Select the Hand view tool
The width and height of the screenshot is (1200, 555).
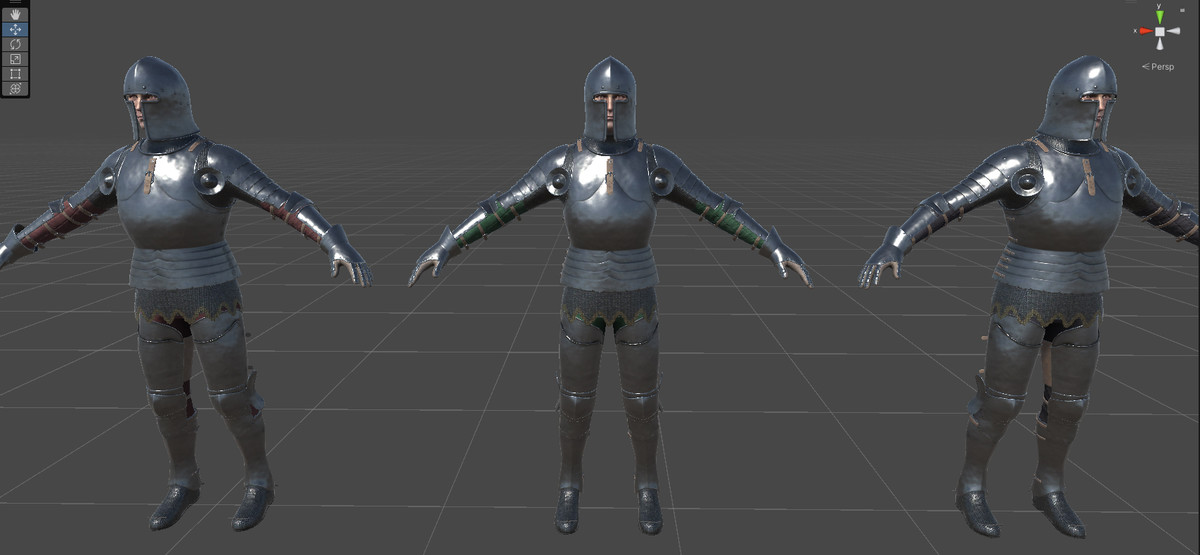tap(15, 15)
